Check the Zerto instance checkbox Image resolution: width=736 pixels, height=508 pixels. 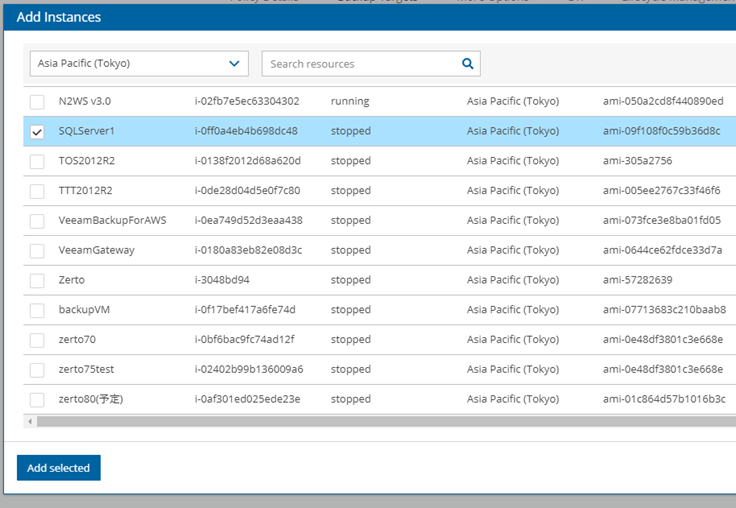[x=37, y=280]
